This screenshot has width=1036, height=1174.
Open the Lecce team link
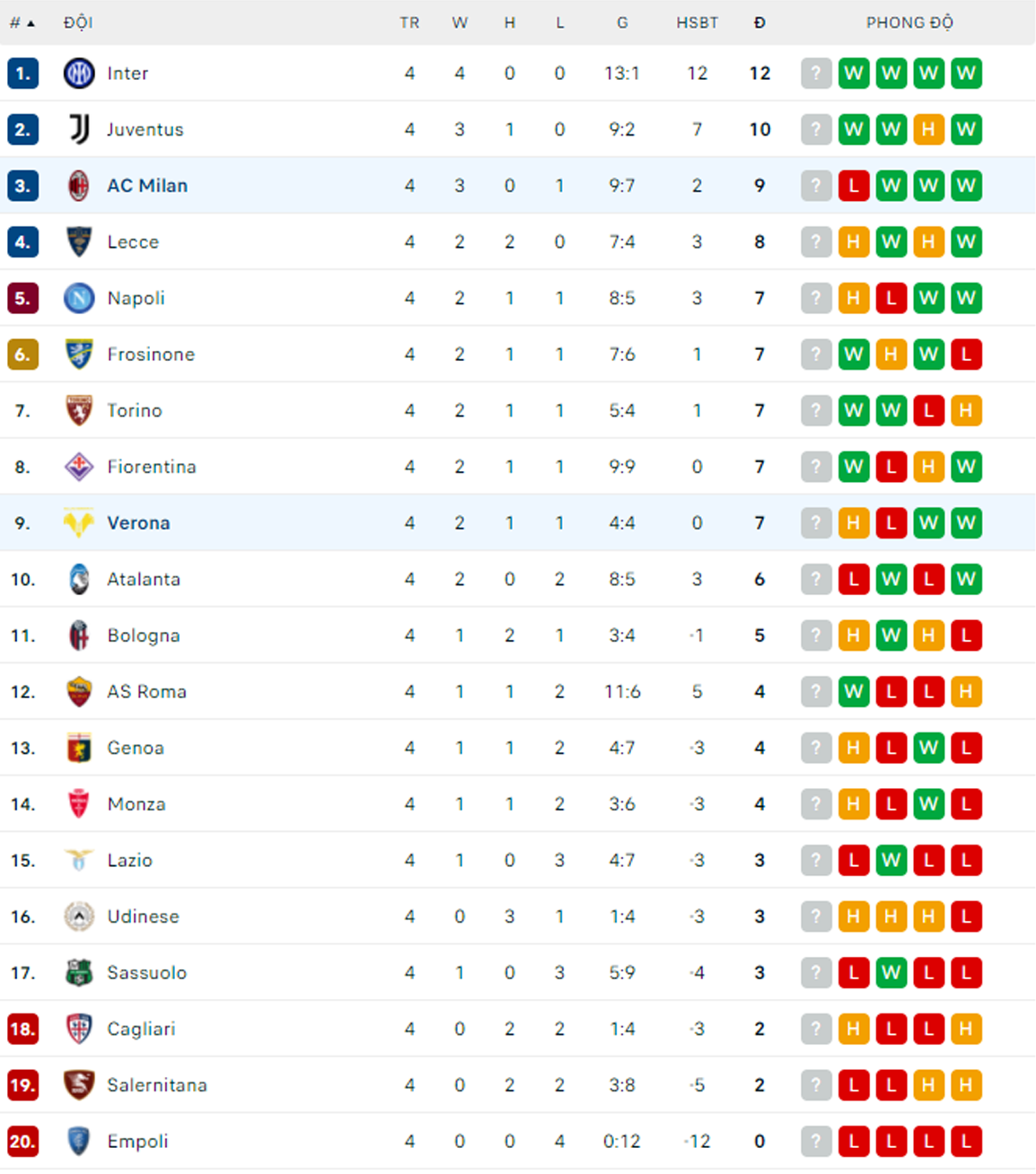[x=133, y=241]
